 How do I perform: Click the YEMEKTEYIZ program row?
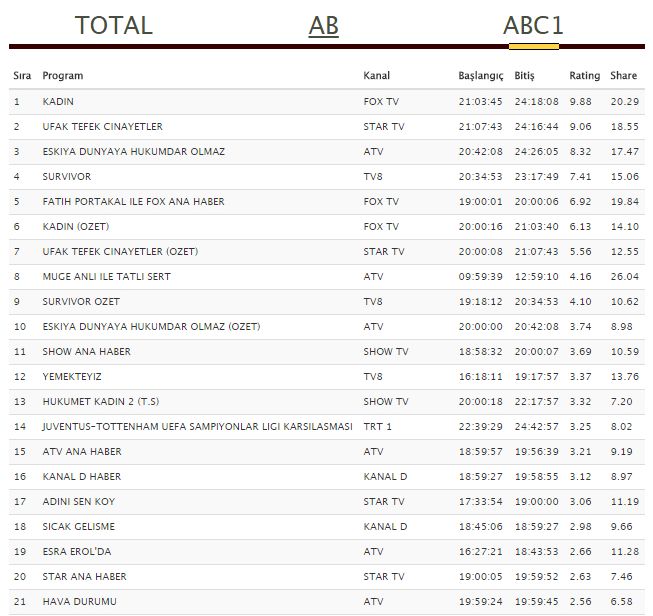72,377
